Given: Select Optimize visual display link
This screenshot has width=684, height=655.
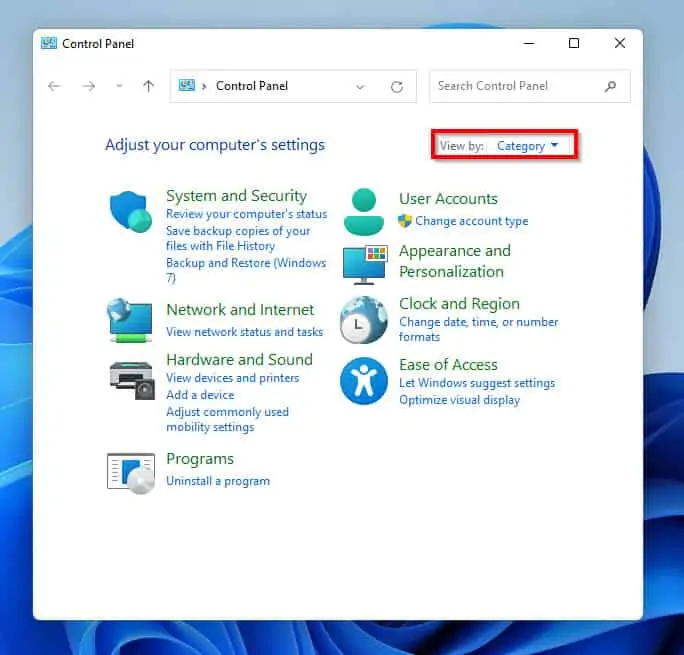Looking at the screenshot, I should [x=459, y=400].
